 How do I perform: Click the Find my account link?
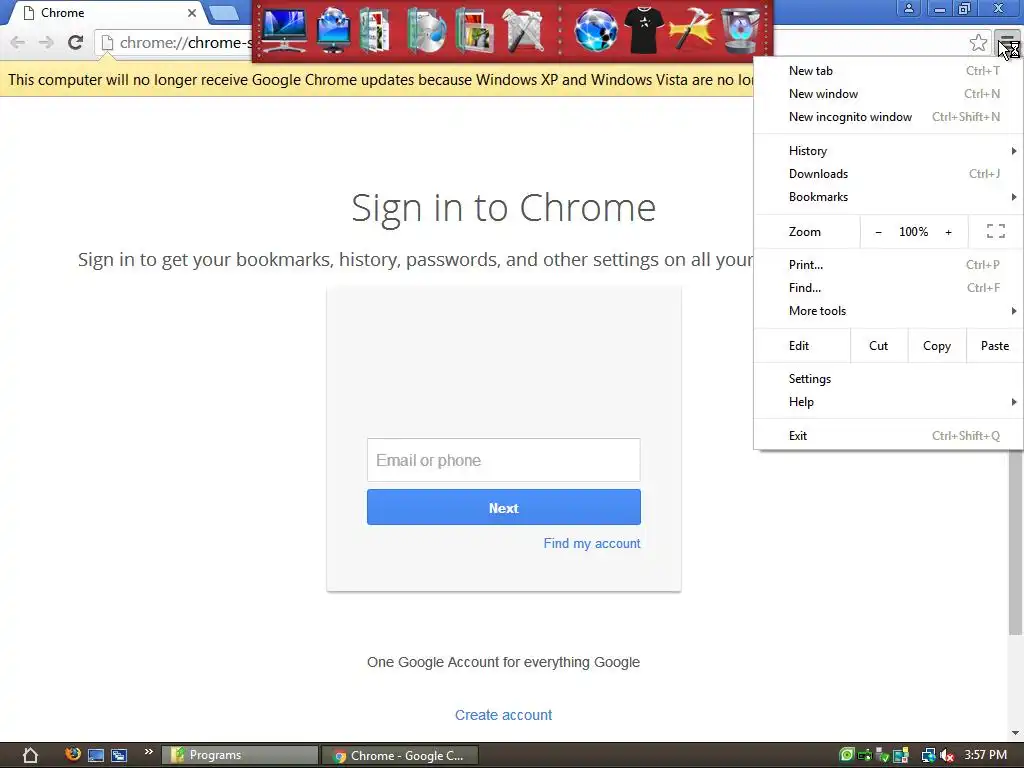tap(592, 543)
